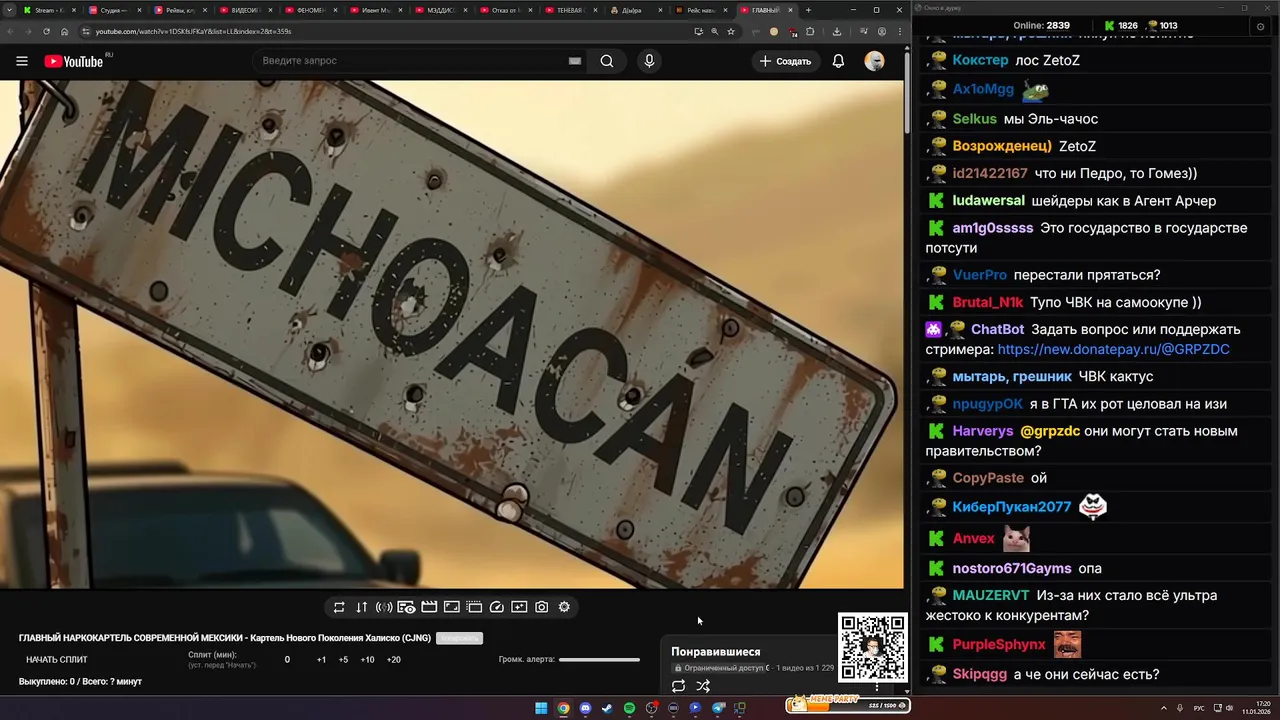
Task: Take a screenshot with the camera icon
Action: 542,607
